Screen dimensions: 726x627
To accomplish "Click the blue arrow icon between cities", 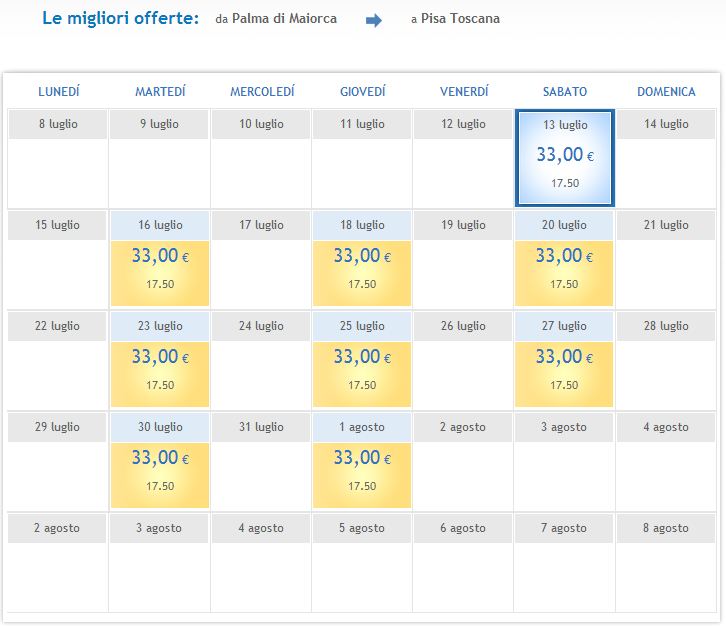I will 374,20.
